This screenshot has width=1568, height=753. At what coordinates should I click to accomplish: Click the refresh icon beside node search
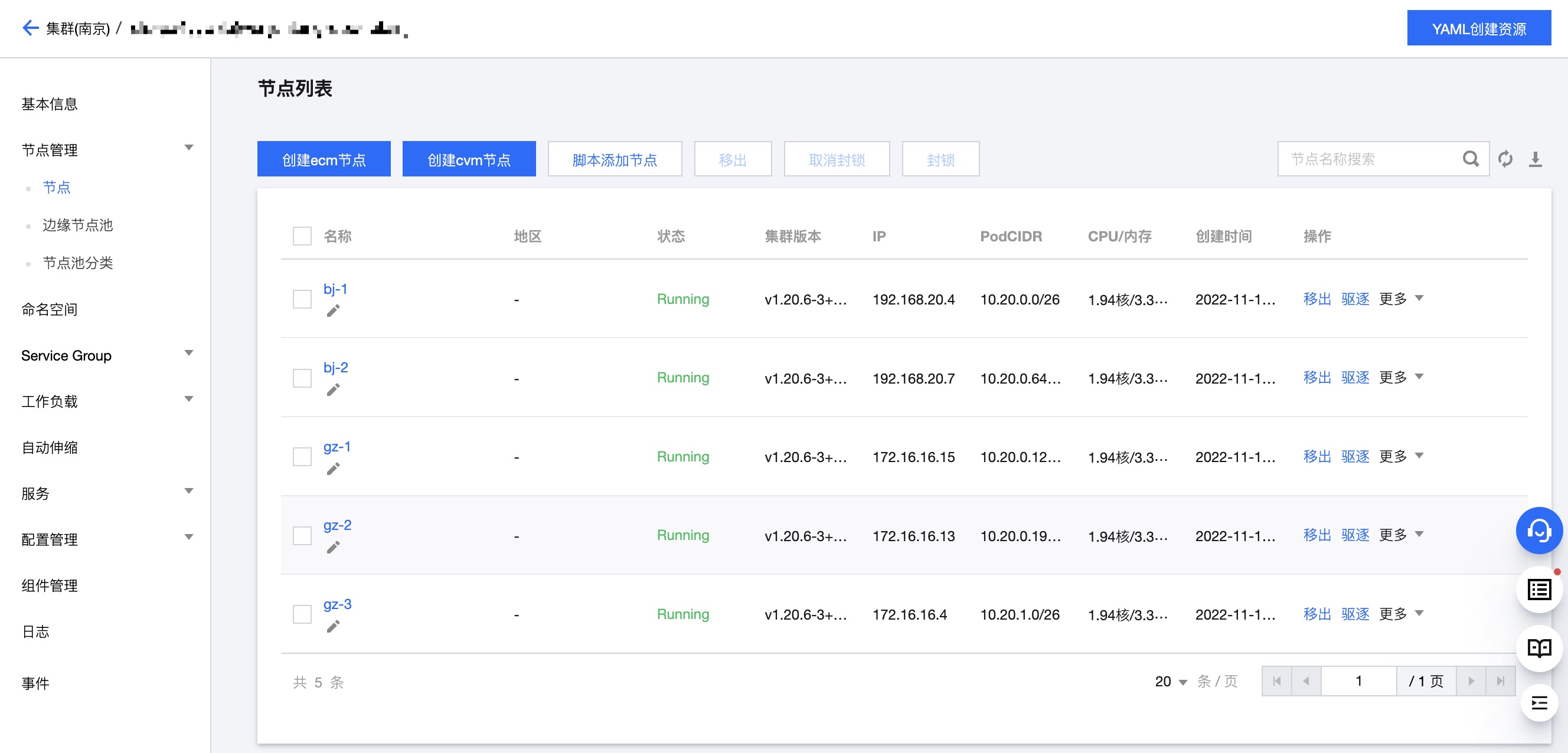click(1505, 159)
